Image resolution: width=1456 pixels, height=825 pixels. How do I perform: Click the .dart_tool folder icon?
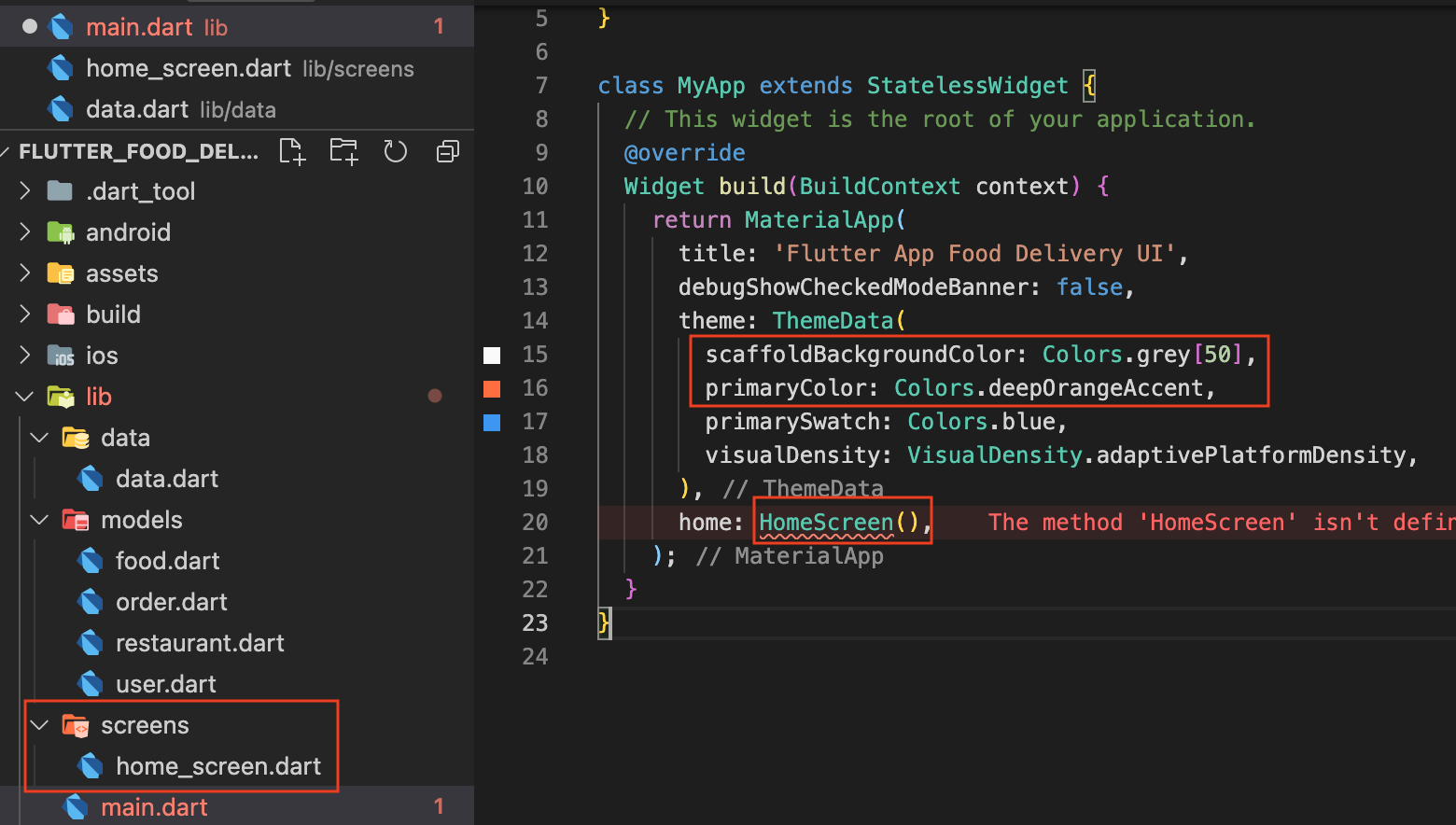(x=60, y=191)
